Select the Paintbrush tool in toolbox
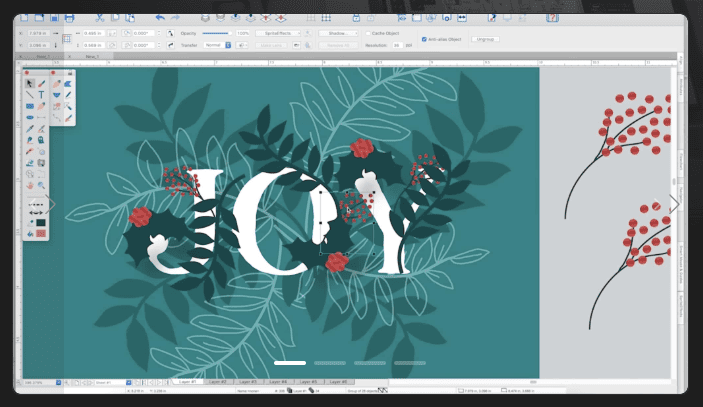 pos(41,83)
